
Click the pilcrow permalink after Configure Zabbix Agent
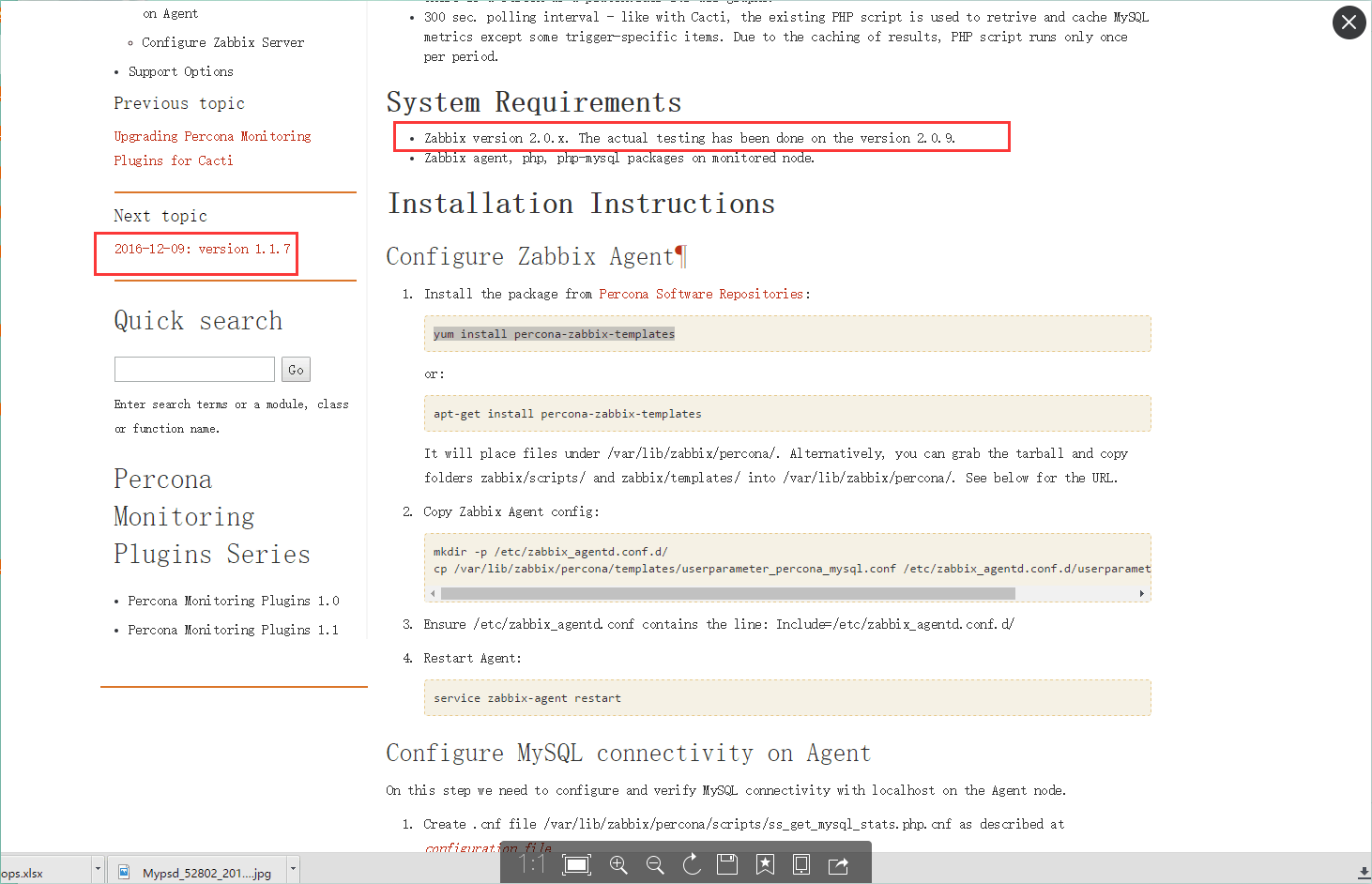(x=680, y=256)
